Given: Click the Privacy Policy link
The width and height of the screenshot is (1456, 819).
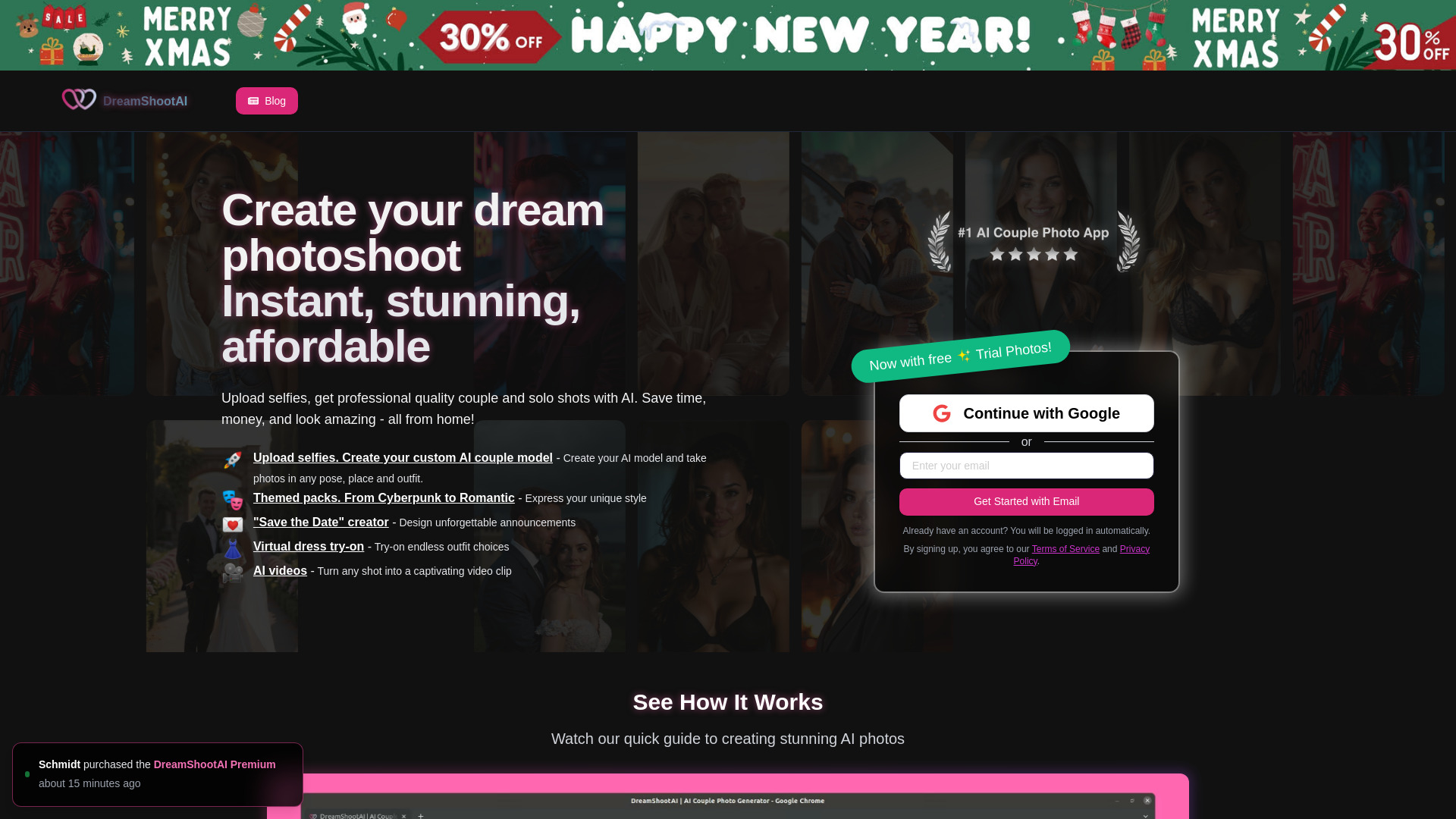Looking at the screenshot, I should tap(1081, 554).
